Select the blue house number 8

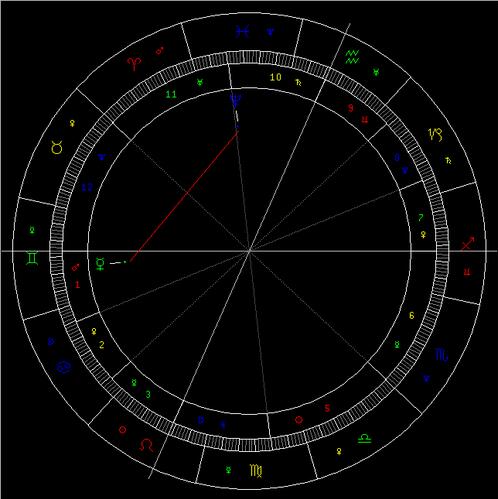[397, 157]
